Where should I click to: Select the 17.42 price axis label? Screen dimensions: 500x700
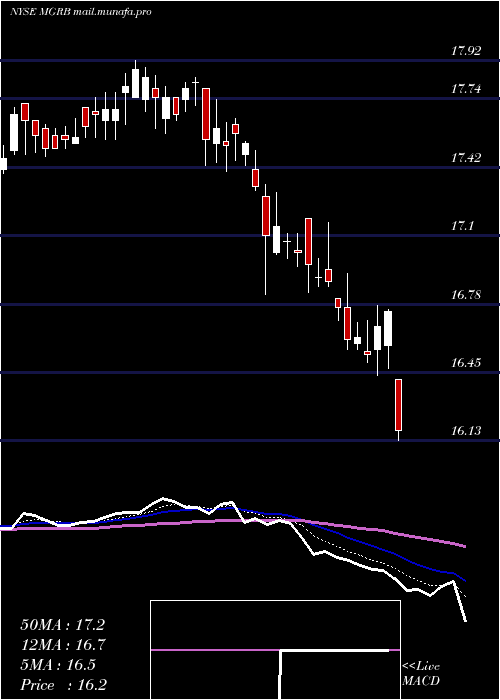point(466,158)
